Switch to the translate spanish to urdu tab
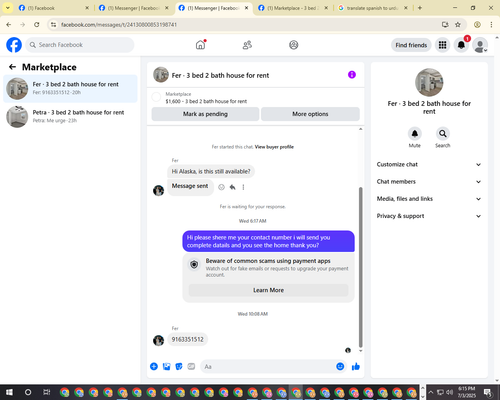 point(373,8)
